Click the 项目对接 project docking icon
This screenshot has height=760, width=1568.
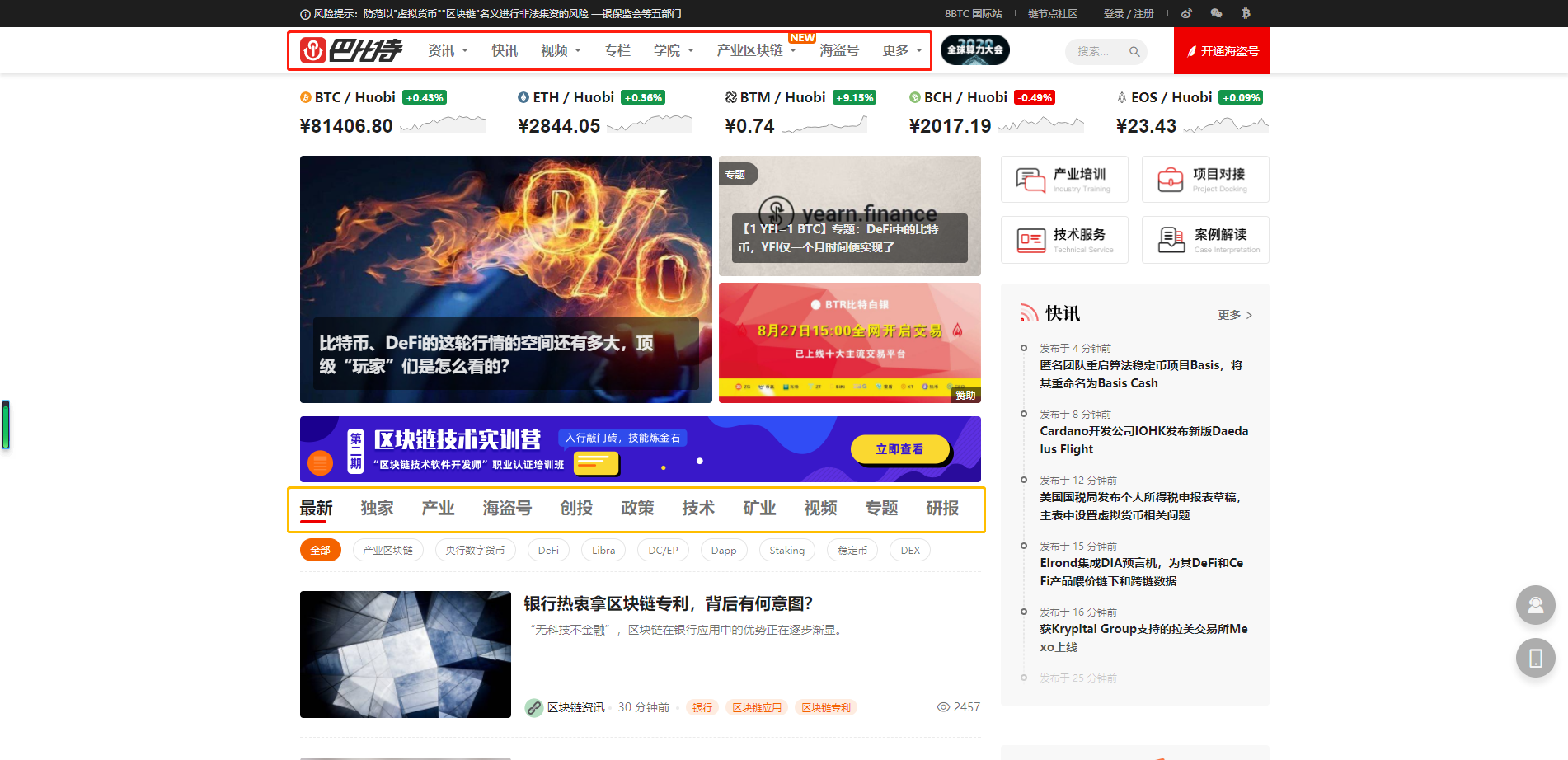(x=1171, y=179)
